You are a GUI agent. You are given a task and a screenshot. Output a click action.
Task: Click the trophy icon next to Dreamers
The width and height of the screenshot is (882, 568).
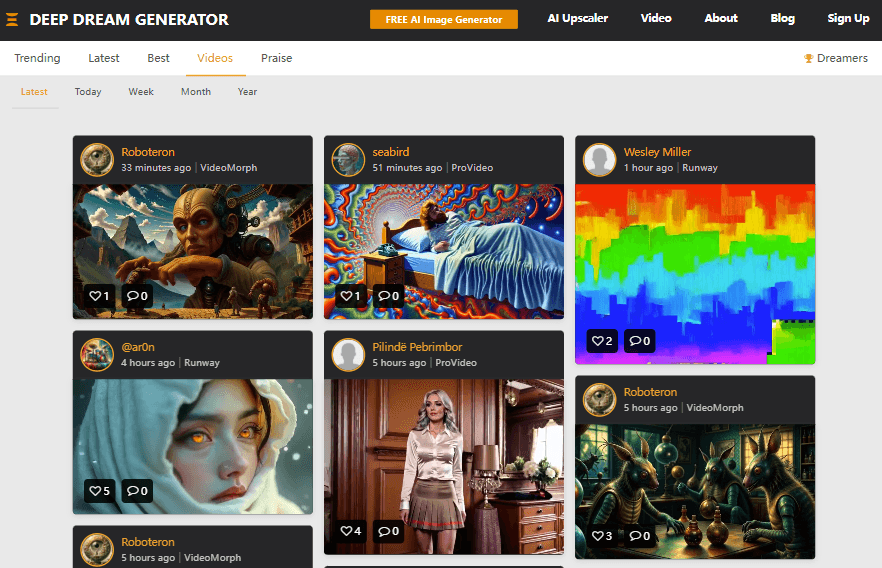(808, 58)
